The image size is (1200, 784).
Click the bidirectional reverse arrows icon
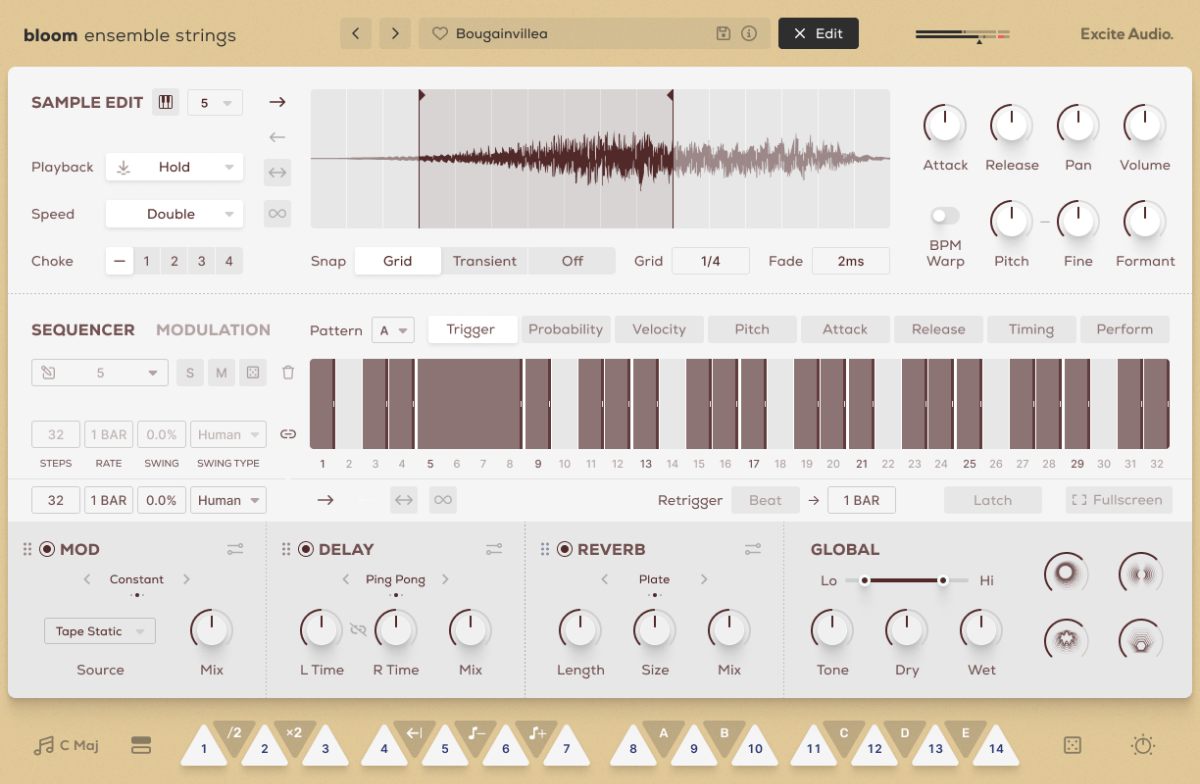click(x=277, y=172)
